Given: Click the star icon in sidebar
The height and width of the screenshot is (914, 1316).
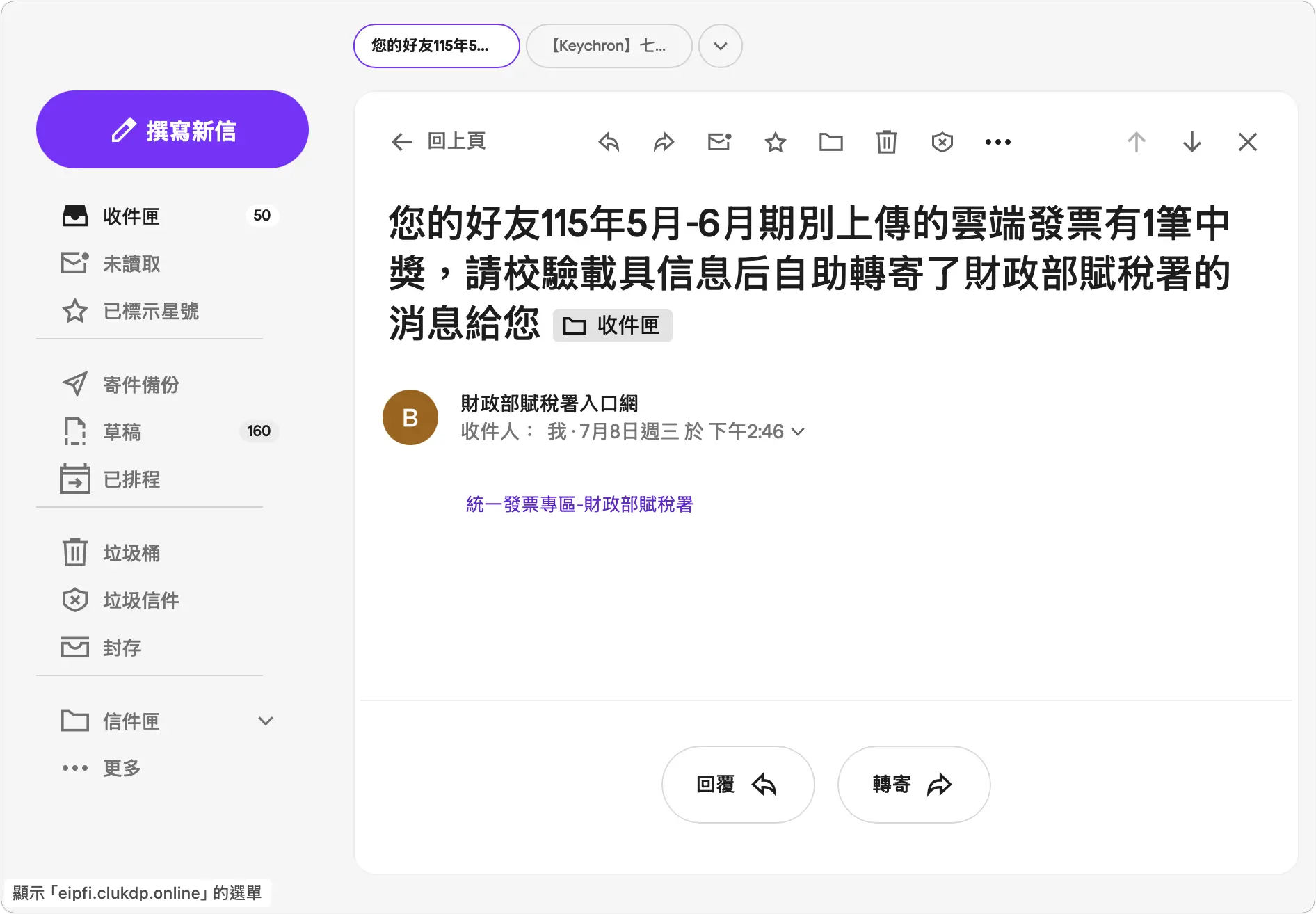Looking at the screenshot, I should click(x=75, y=310).
